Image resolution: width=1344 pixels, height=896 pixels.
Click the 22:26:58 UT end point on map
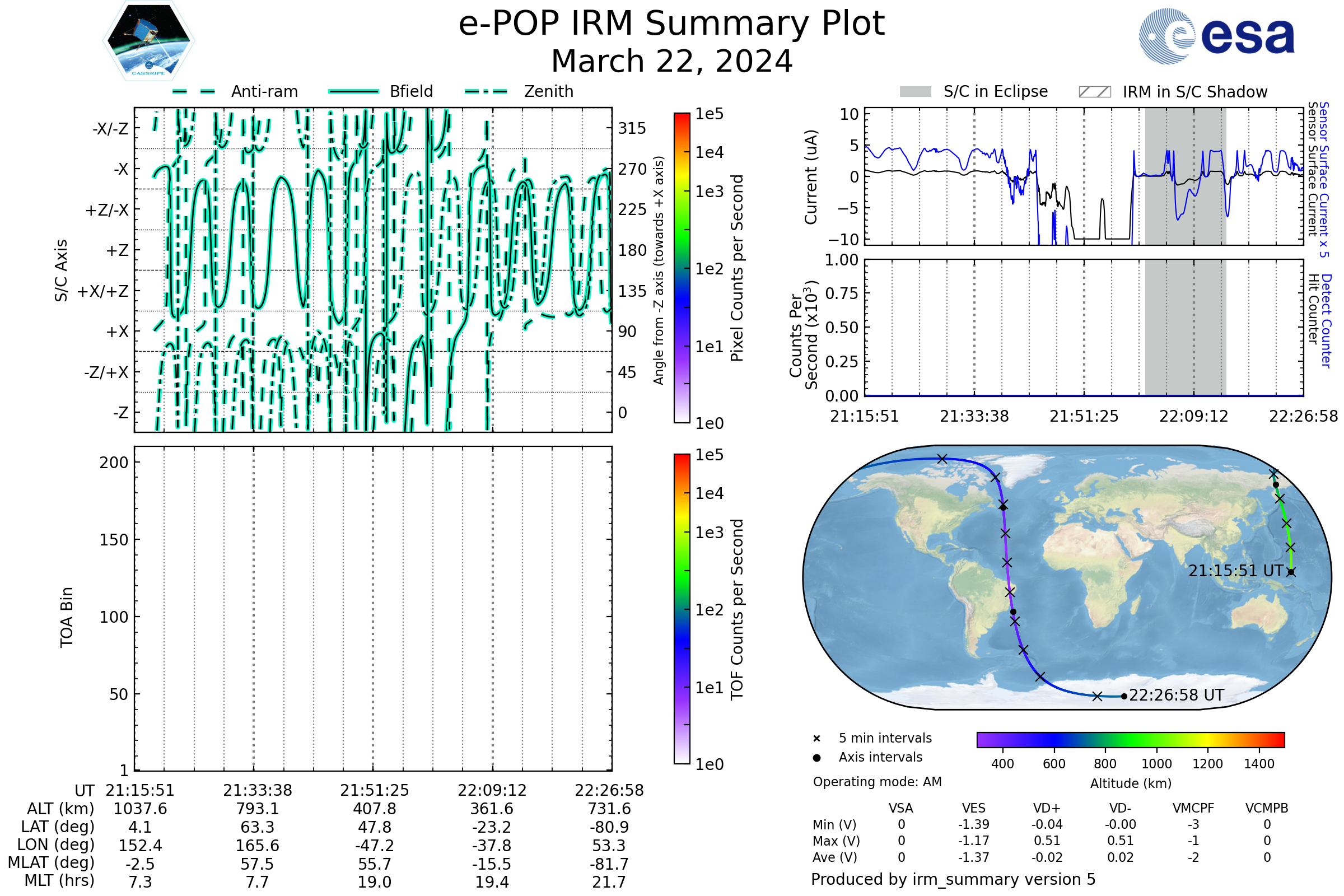click(x=1124, y=696)
